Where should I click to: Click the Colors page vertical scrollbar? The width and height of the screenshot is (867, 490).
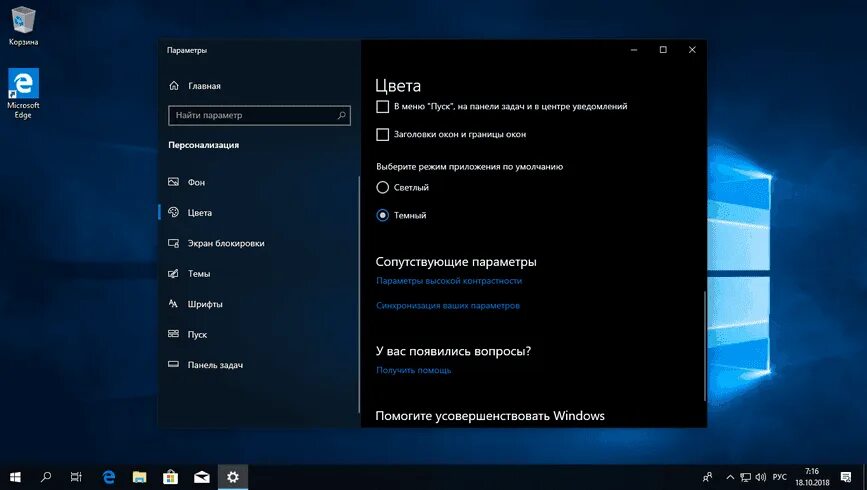pyautogui.click(x=705, y=346)
